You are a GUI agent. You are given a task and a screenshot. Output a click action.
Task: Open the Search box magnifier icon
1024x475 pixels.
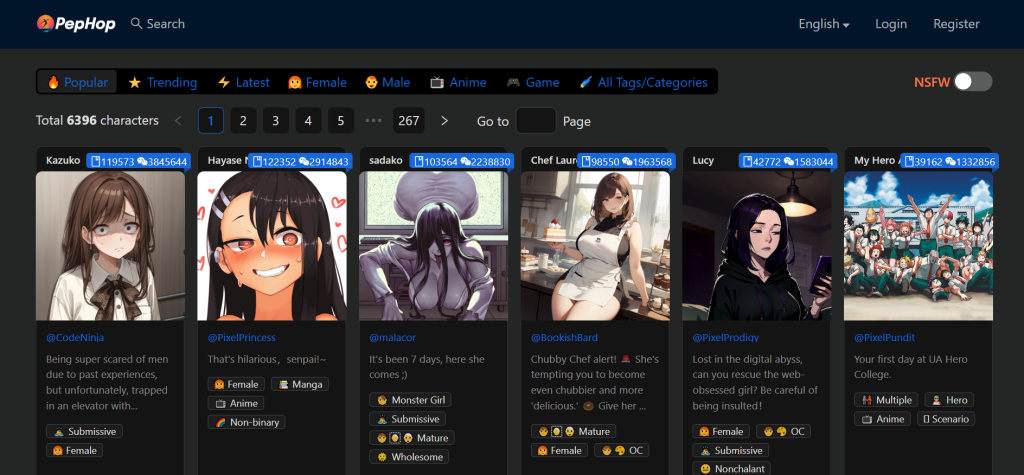point(136,24)
